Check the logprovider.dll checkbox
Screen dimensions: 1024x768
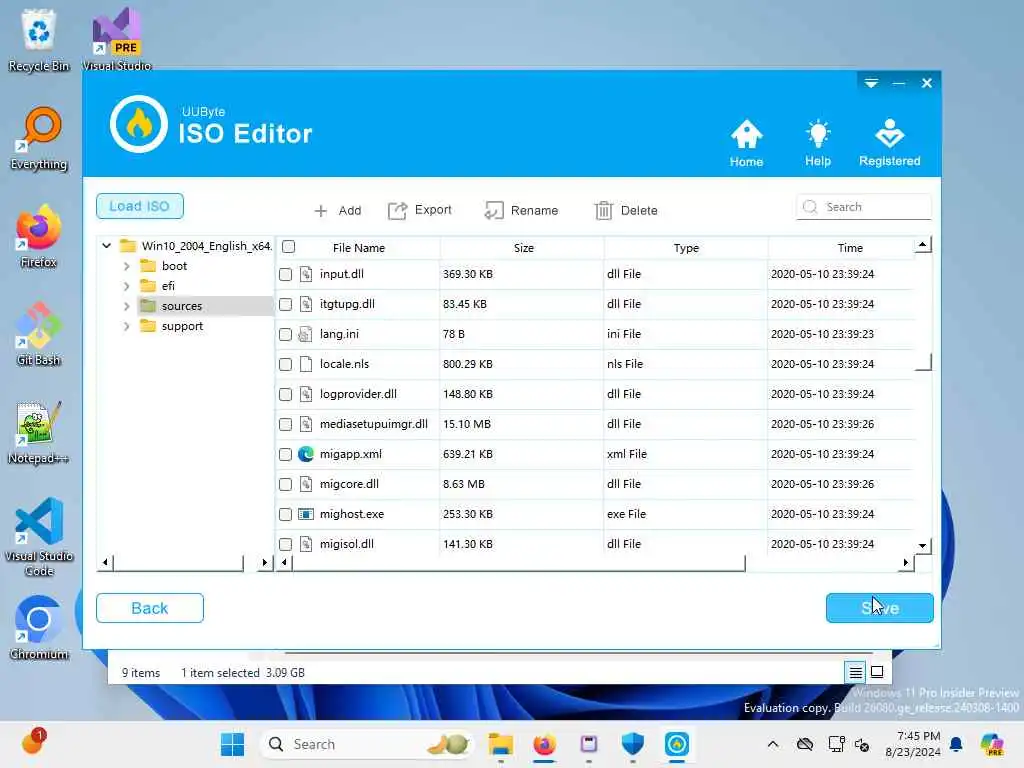(285, 395)
